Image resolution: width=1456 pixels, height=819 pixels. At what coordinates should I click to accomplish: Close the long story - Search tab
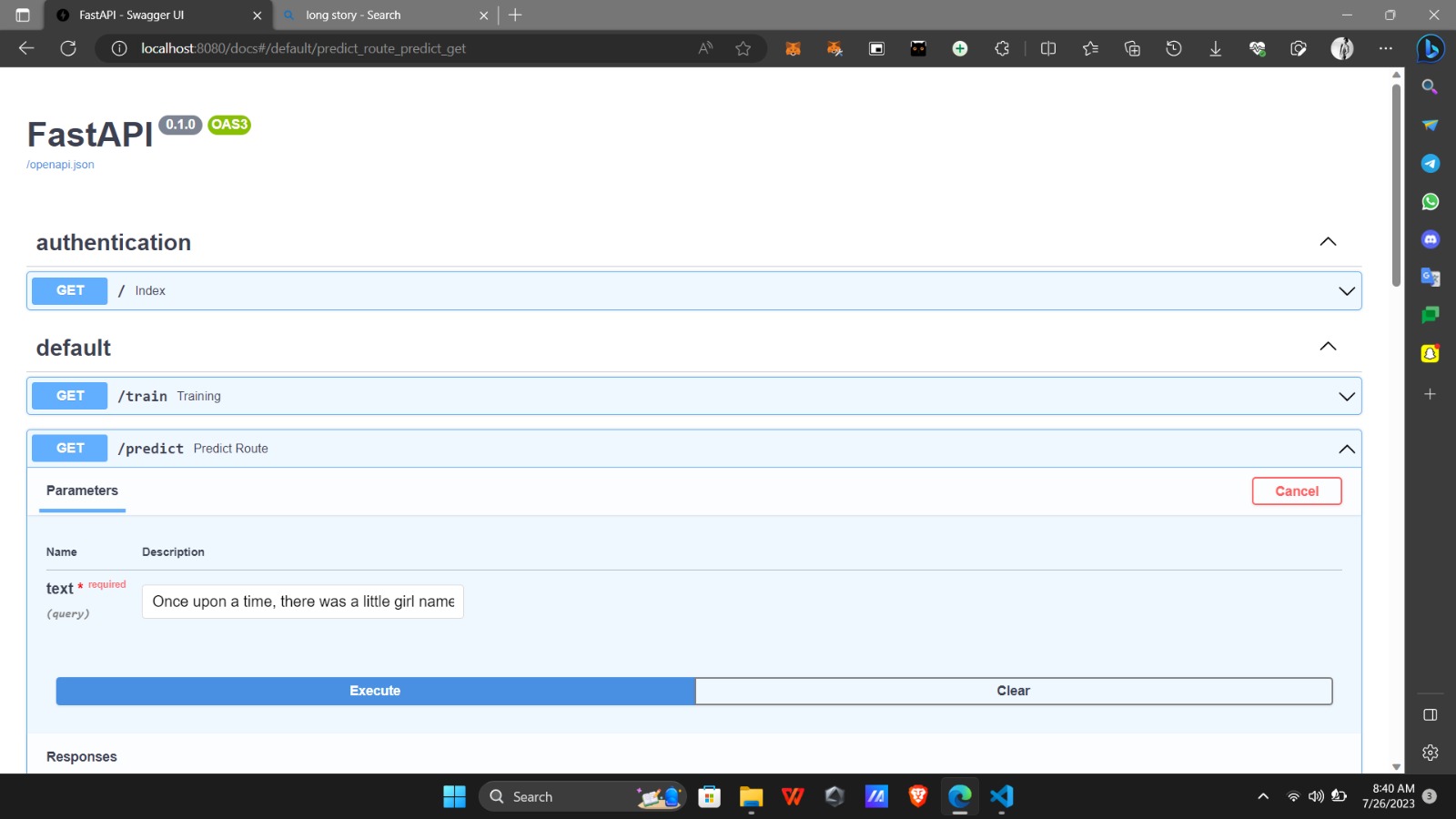[x=483, y=15]
